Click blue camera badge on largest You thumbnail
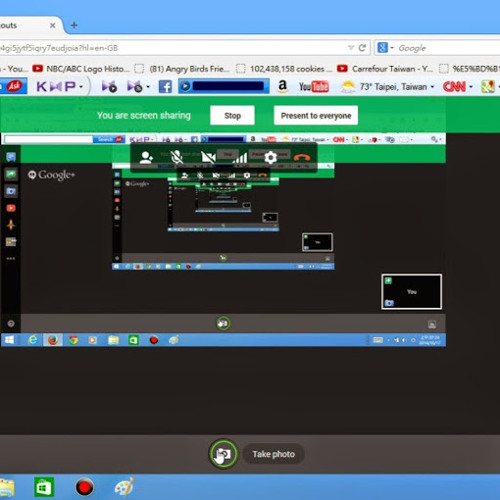500x500 pixels. tap(389, 303)
